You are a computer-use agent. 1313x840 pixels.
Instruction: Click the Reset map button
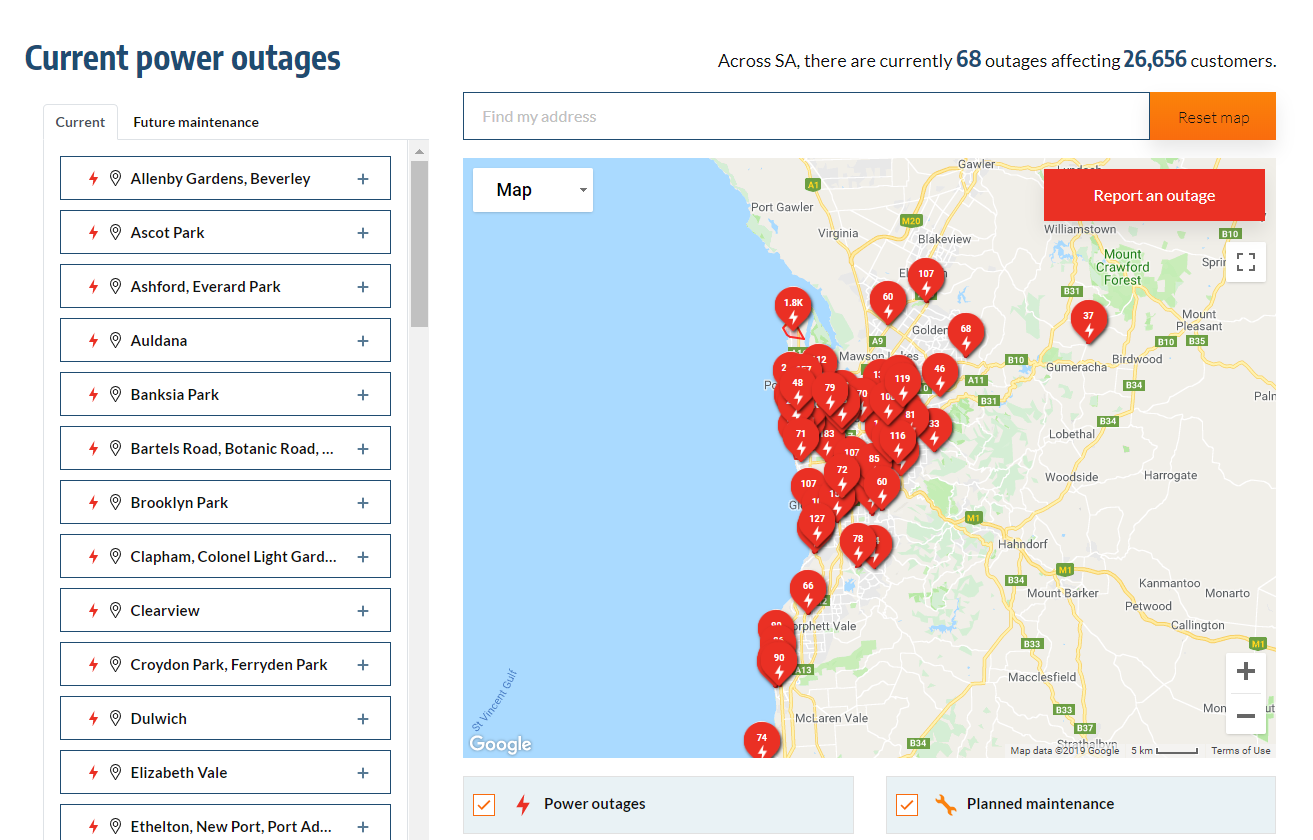pos(1212,117)
